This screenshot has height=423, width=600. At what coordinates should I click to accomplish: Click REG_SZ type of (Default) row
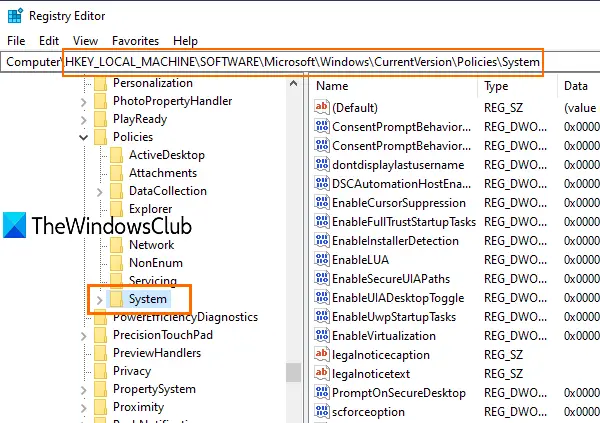click(503, 108)
